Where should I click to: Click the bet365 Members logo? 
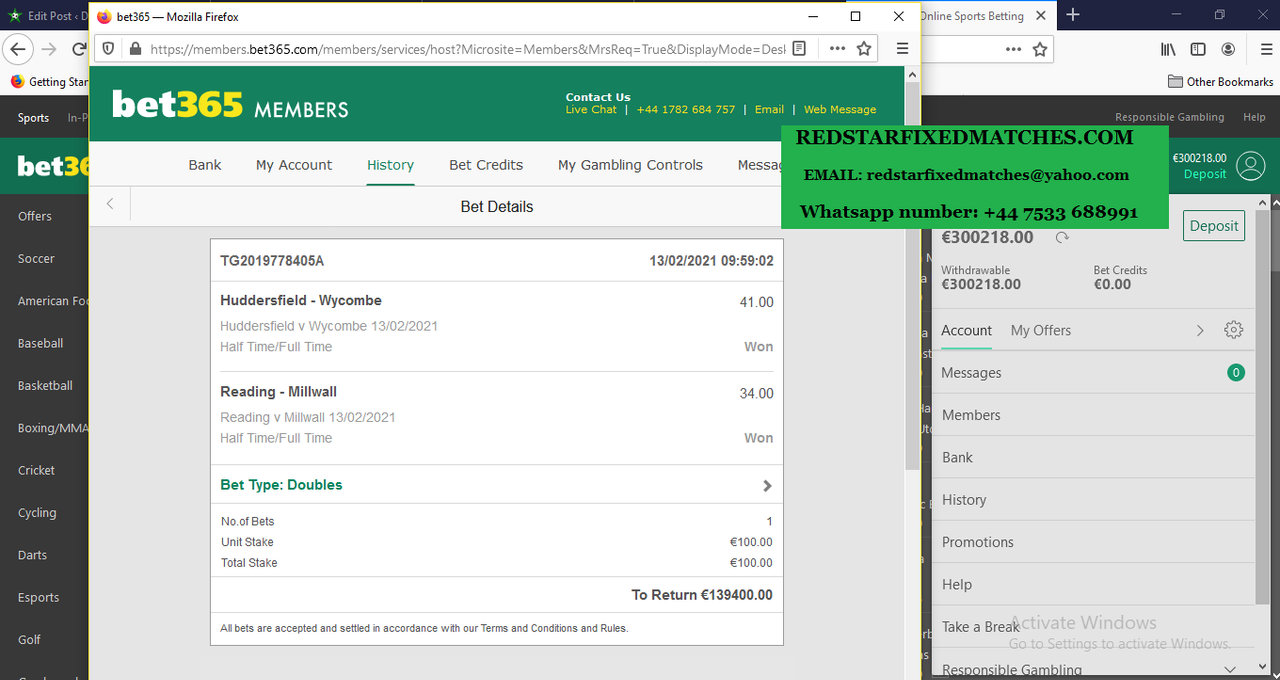[x=230, y=104]
